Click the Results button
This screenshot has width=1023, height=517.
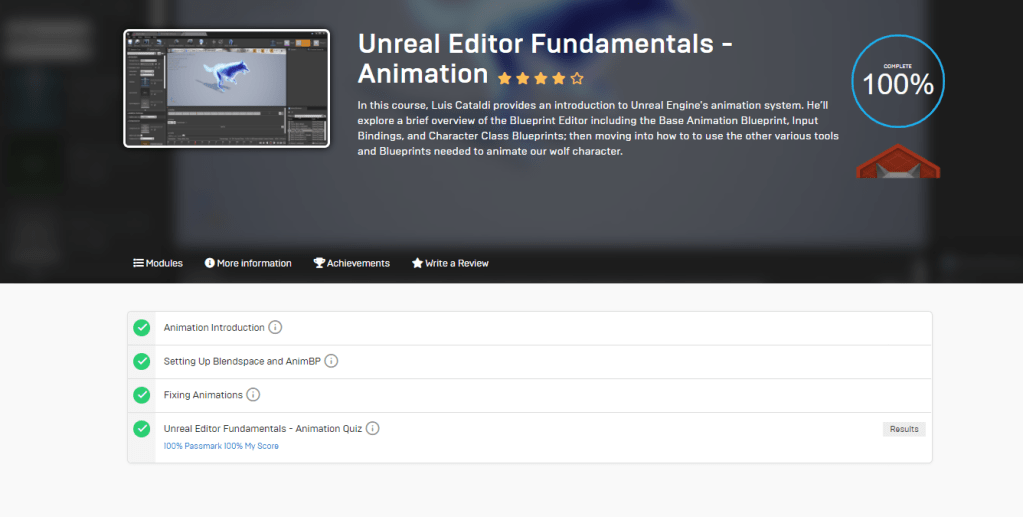904,429
